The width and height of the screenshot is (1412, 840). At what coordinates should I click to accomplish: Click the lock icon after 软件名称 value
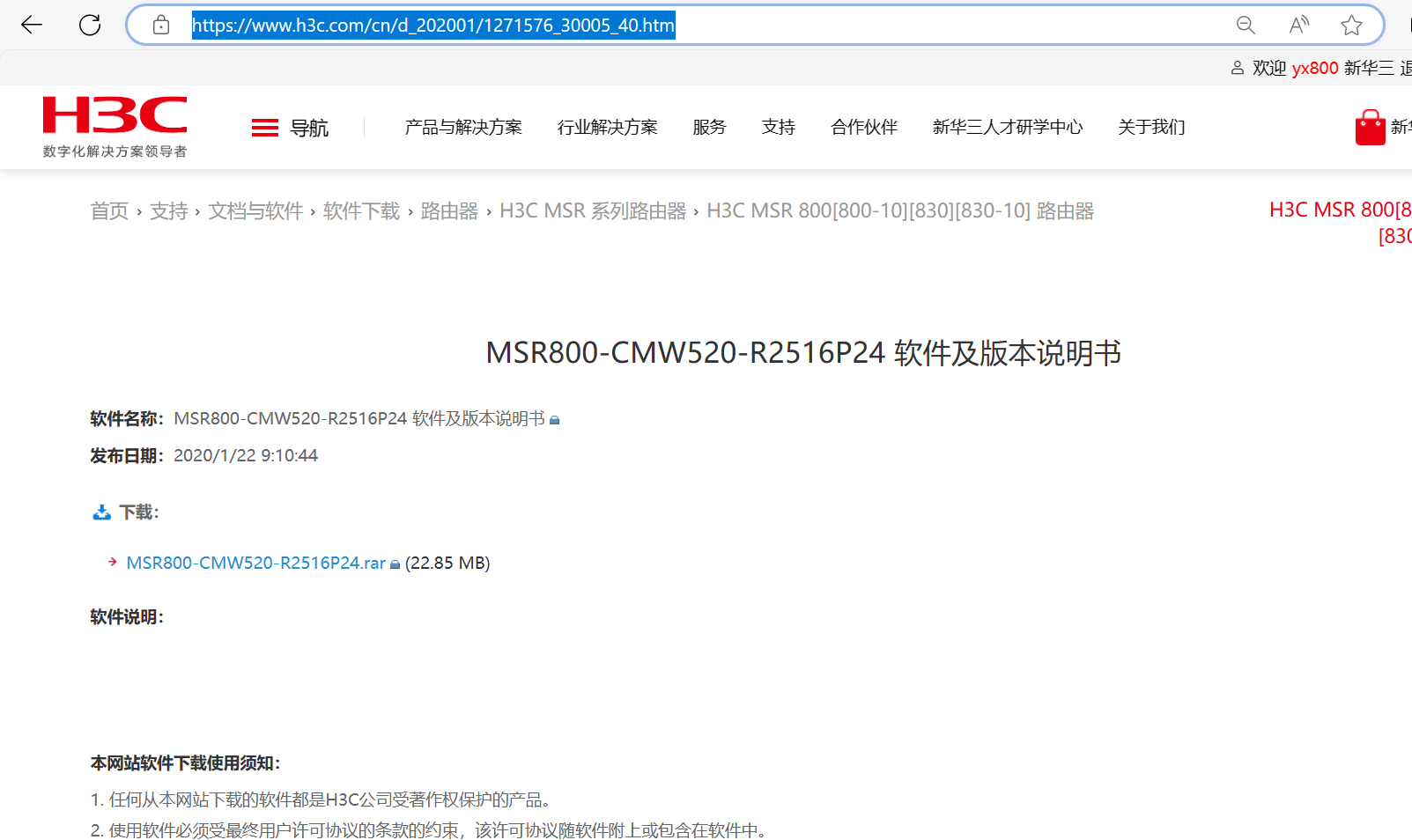coord(555,420)
